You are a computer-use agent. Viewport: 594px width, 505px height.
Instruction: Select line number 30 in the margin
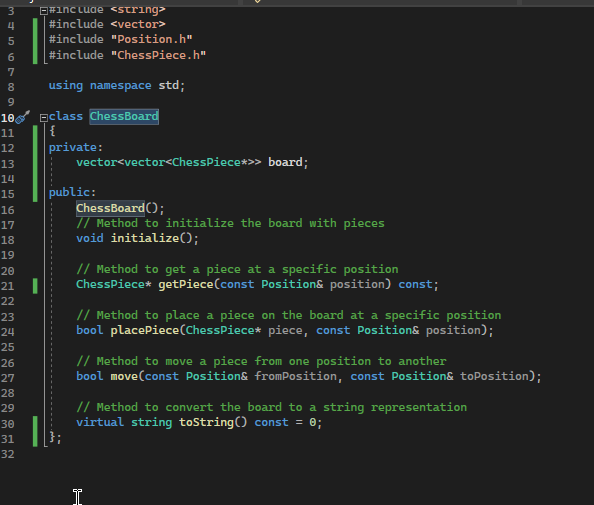click(8, 424)
